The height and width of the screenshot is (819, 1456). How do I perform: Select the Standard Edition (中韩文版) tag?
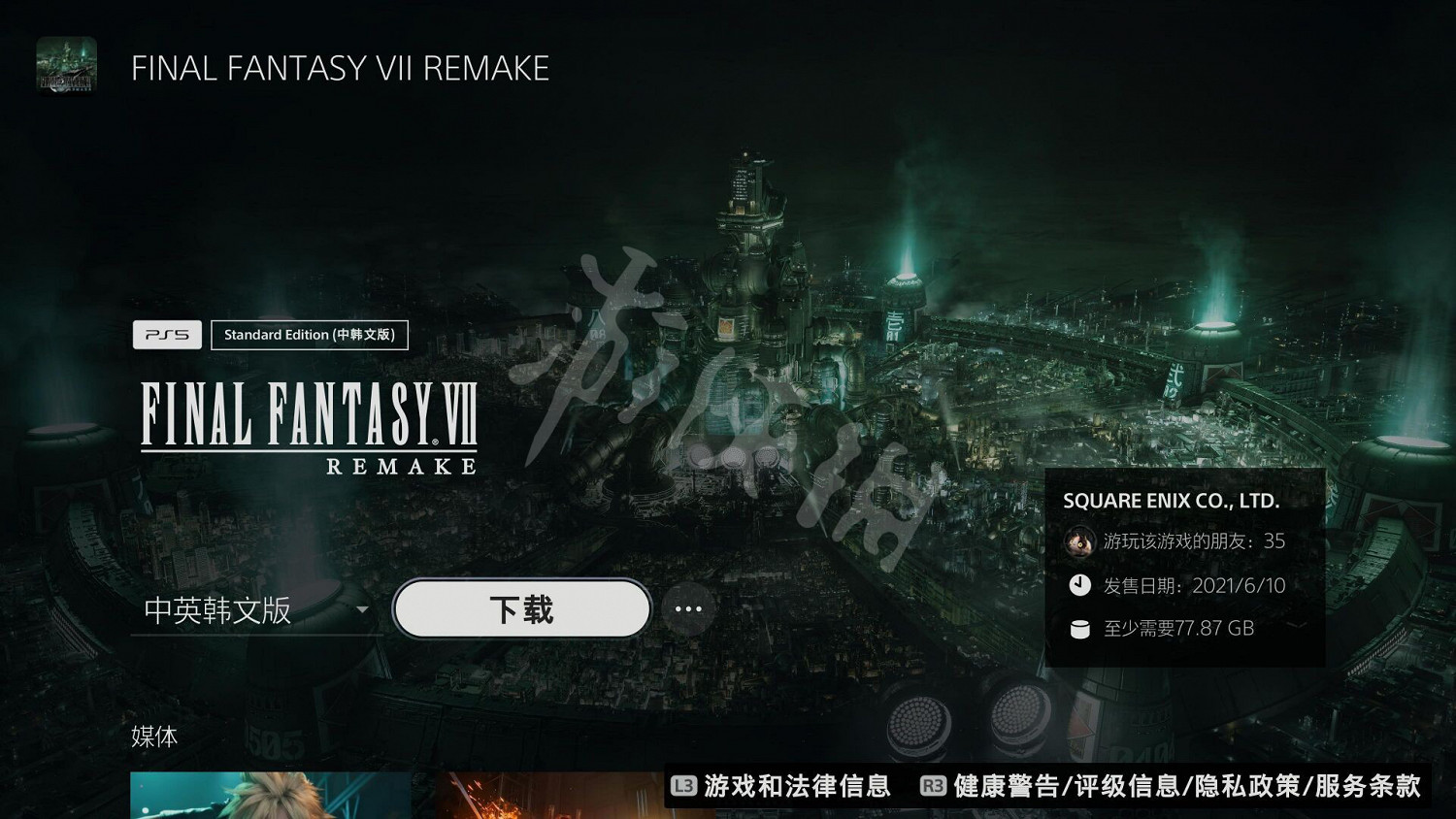(x=310, y=335)
